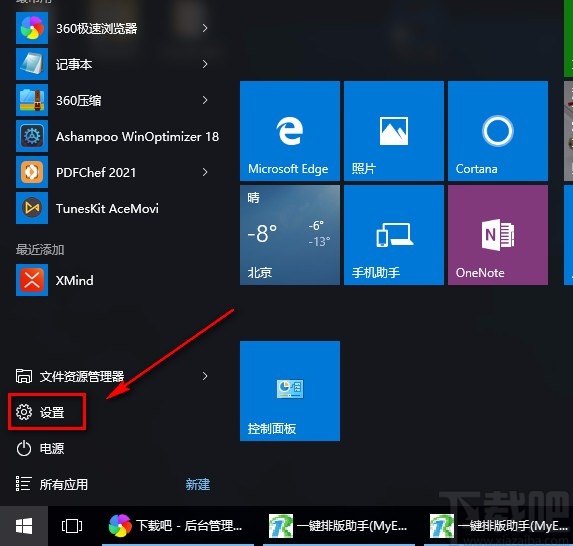Open the 文件资源管理器 folder icon
The image size is (573, 546).
pyautogui.click(x=24, y=376)
